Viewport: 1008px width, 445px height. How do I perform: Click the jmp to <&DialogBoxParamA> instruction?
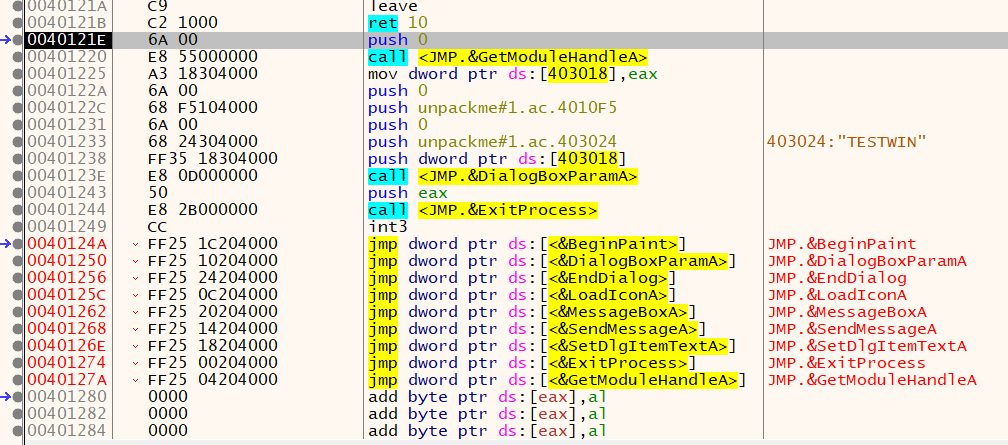point(552,260)
